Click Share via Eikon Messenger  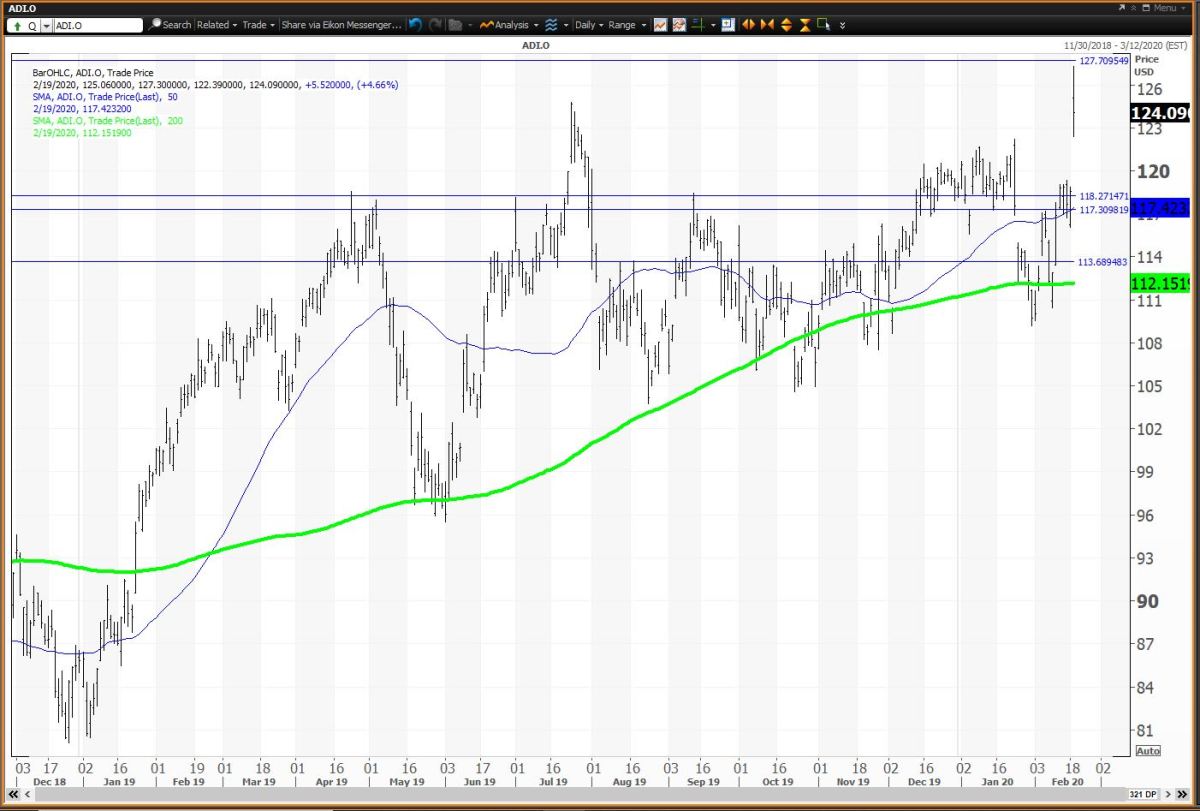(341, 24)
